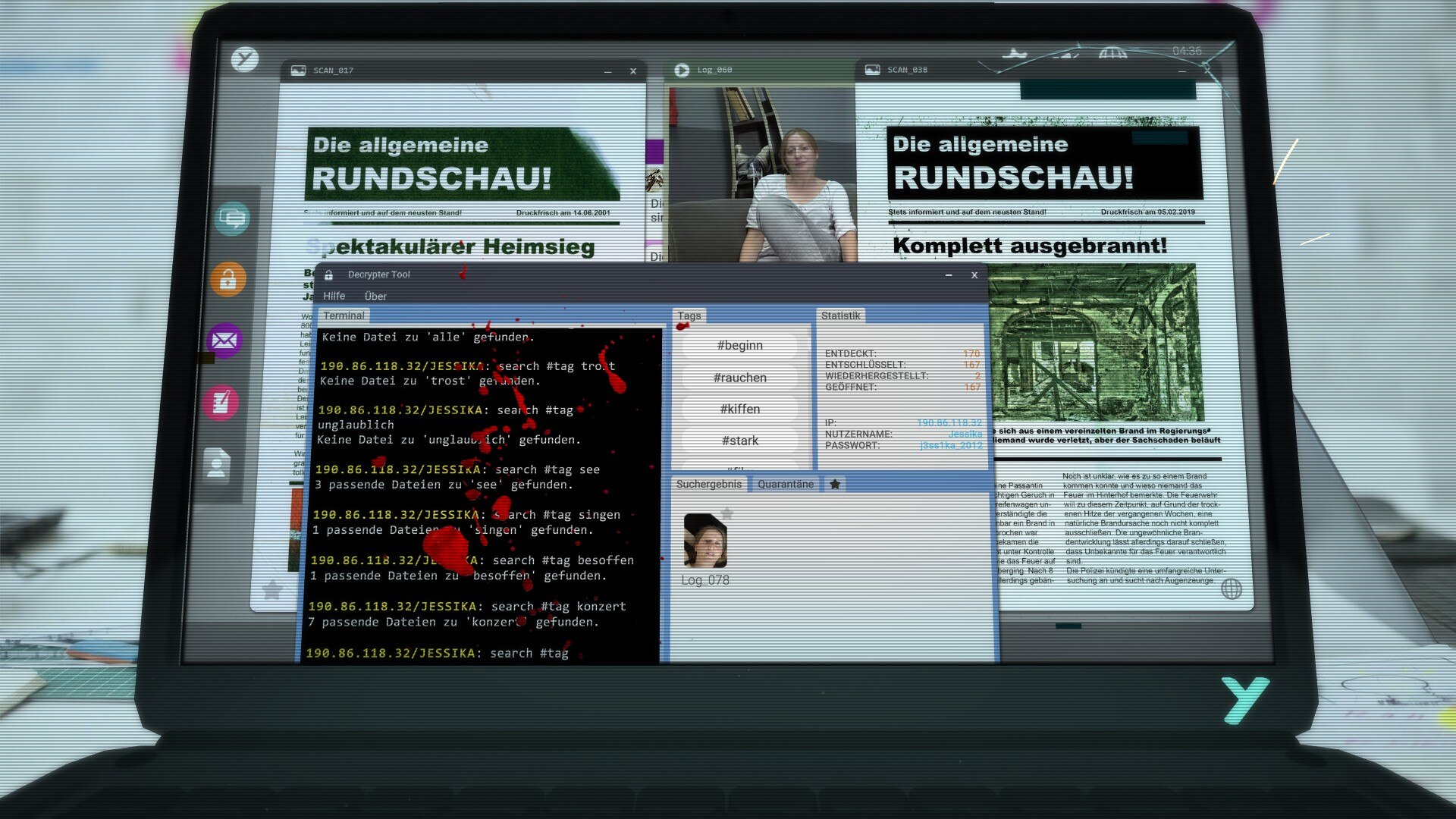
Task: Click the PASSWORT value j3ss1ka_2012
Action: point(951,445)
